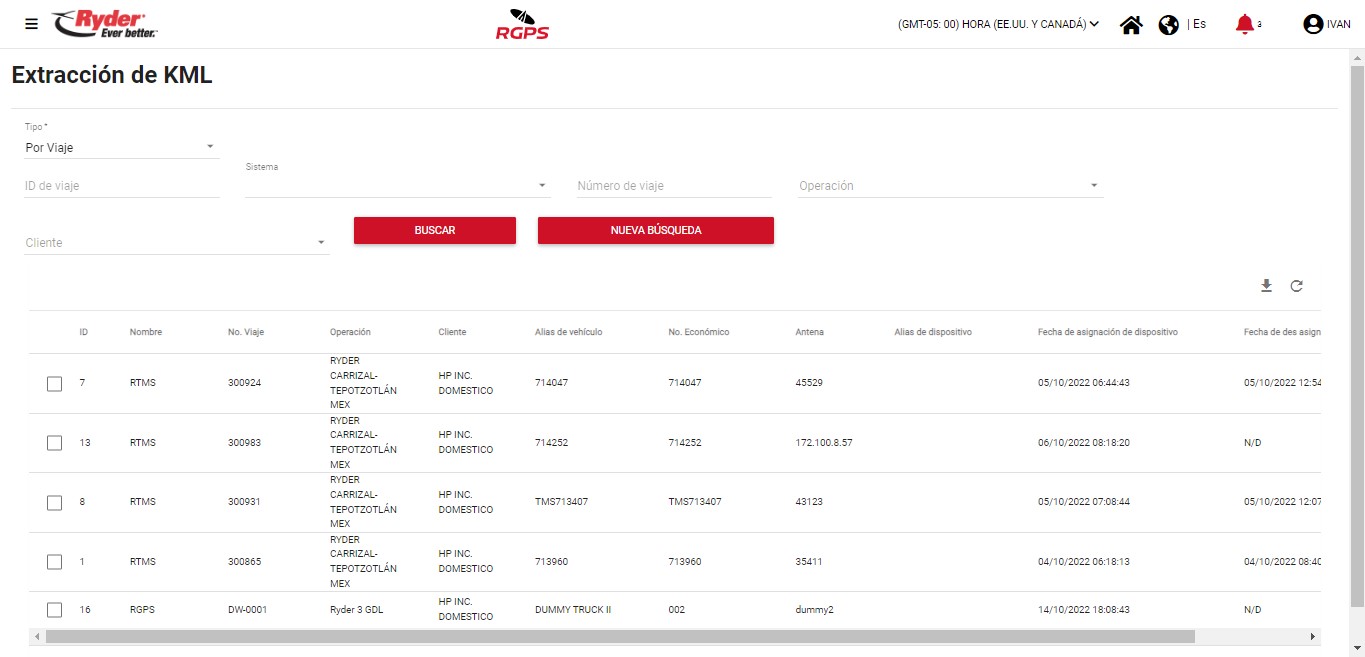The width and height of the screenshot is (1365, 657).
Task: Click the Ryder logo
Action: pyautogui.click(x=105, y=24)
